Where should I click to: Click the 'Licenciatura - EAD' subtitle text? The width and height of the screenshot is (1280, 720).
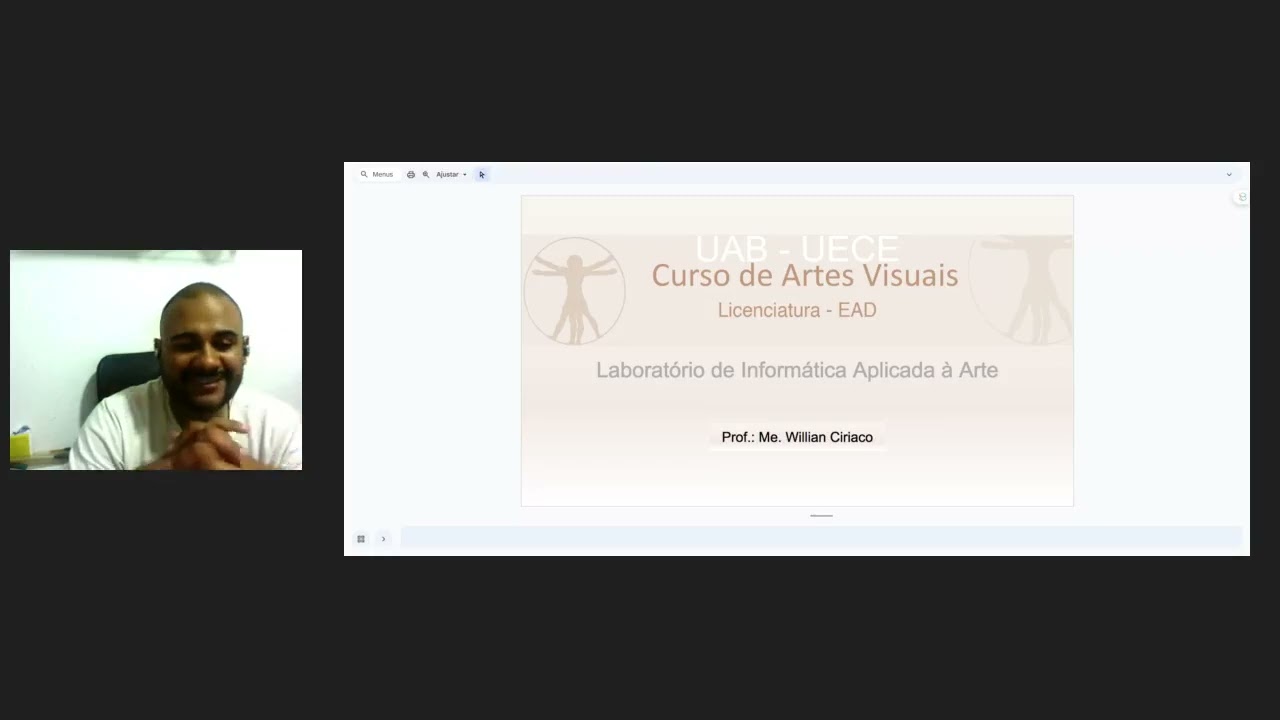[797, 310]
